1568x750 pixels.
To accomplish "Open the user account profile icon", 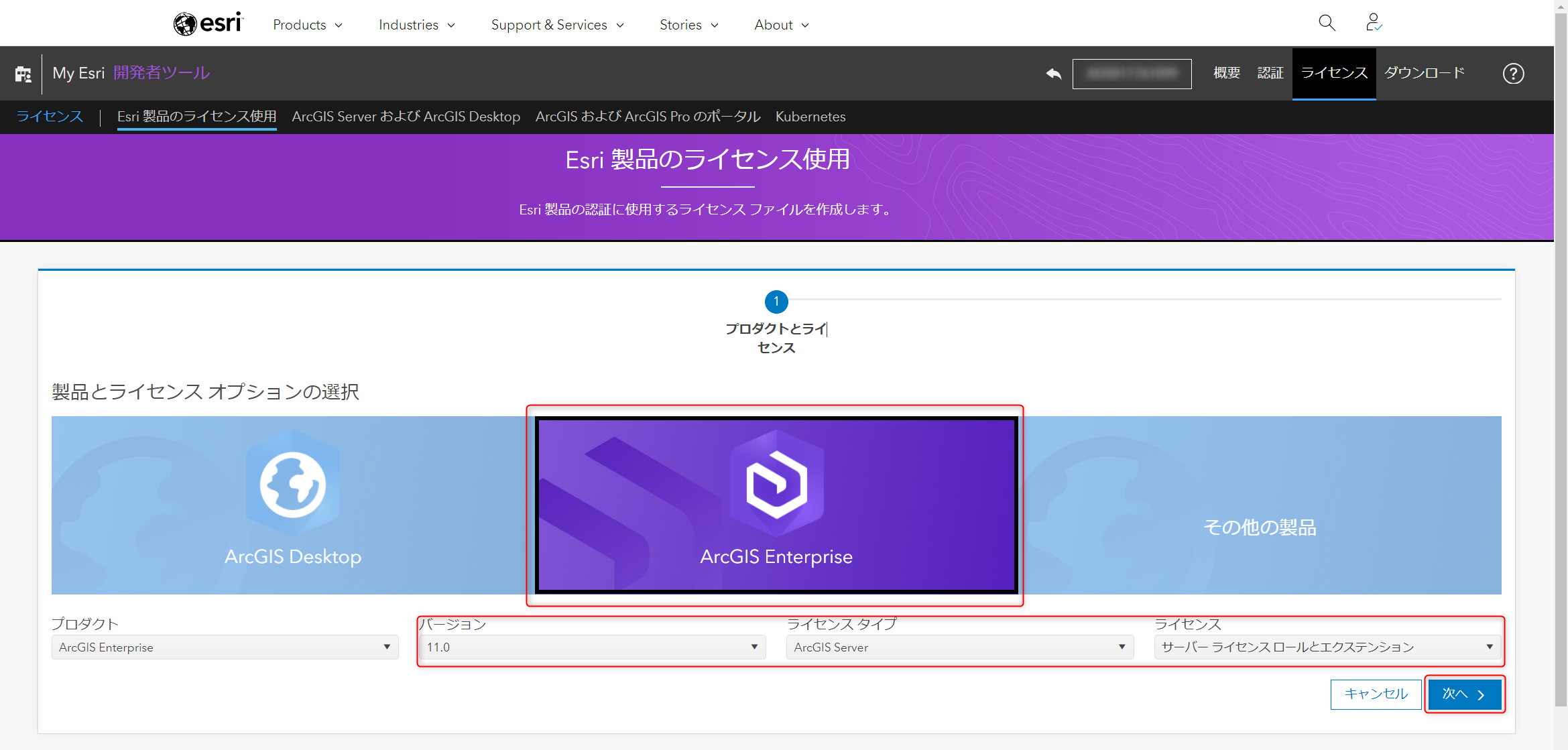I will 1374,23.
